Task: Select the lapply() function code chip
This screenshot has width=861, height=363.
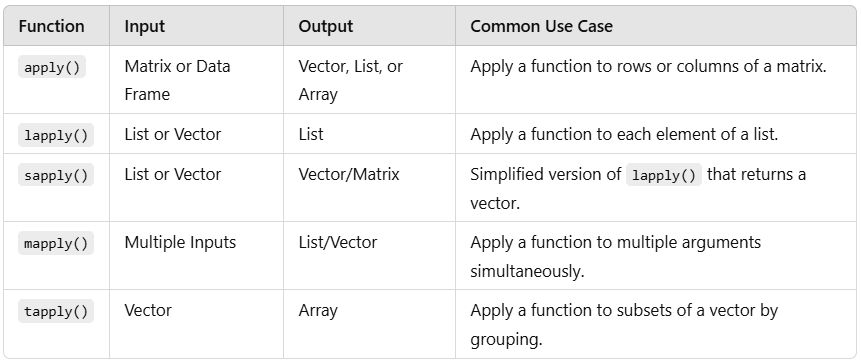Action: point(56,135)
